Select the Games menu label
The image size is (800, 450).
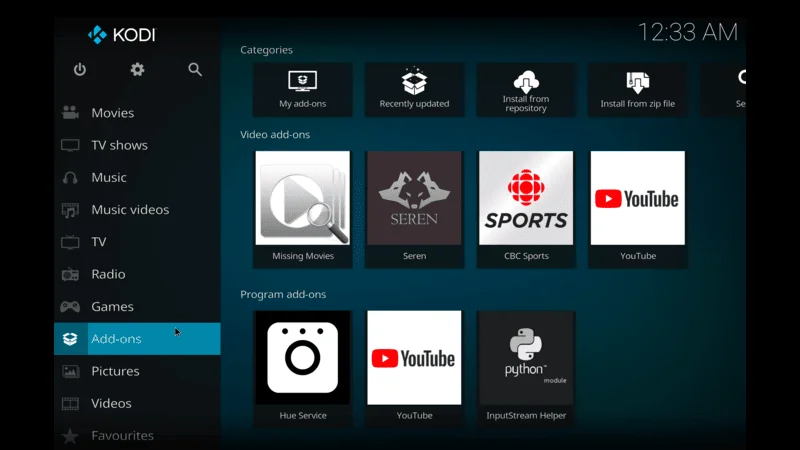click(x=112, y=307)
